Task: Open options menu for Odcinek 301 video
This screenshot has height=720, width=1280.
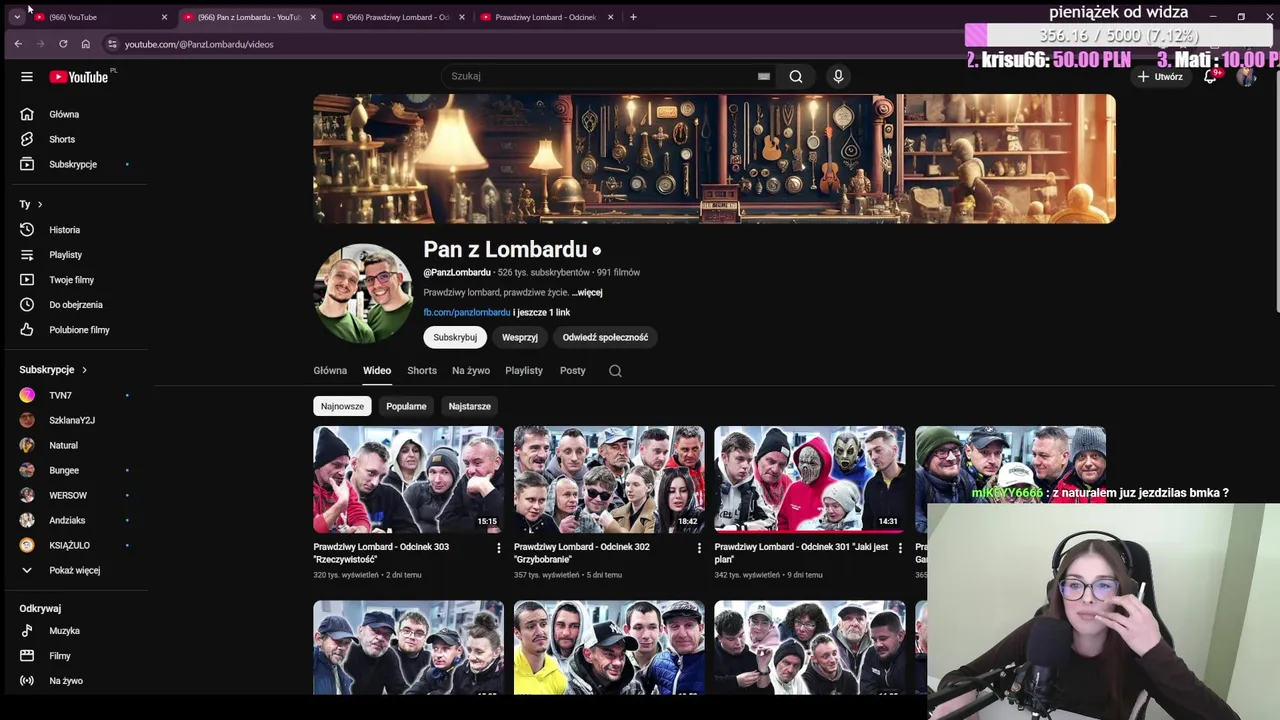Action: click(900, 548)
